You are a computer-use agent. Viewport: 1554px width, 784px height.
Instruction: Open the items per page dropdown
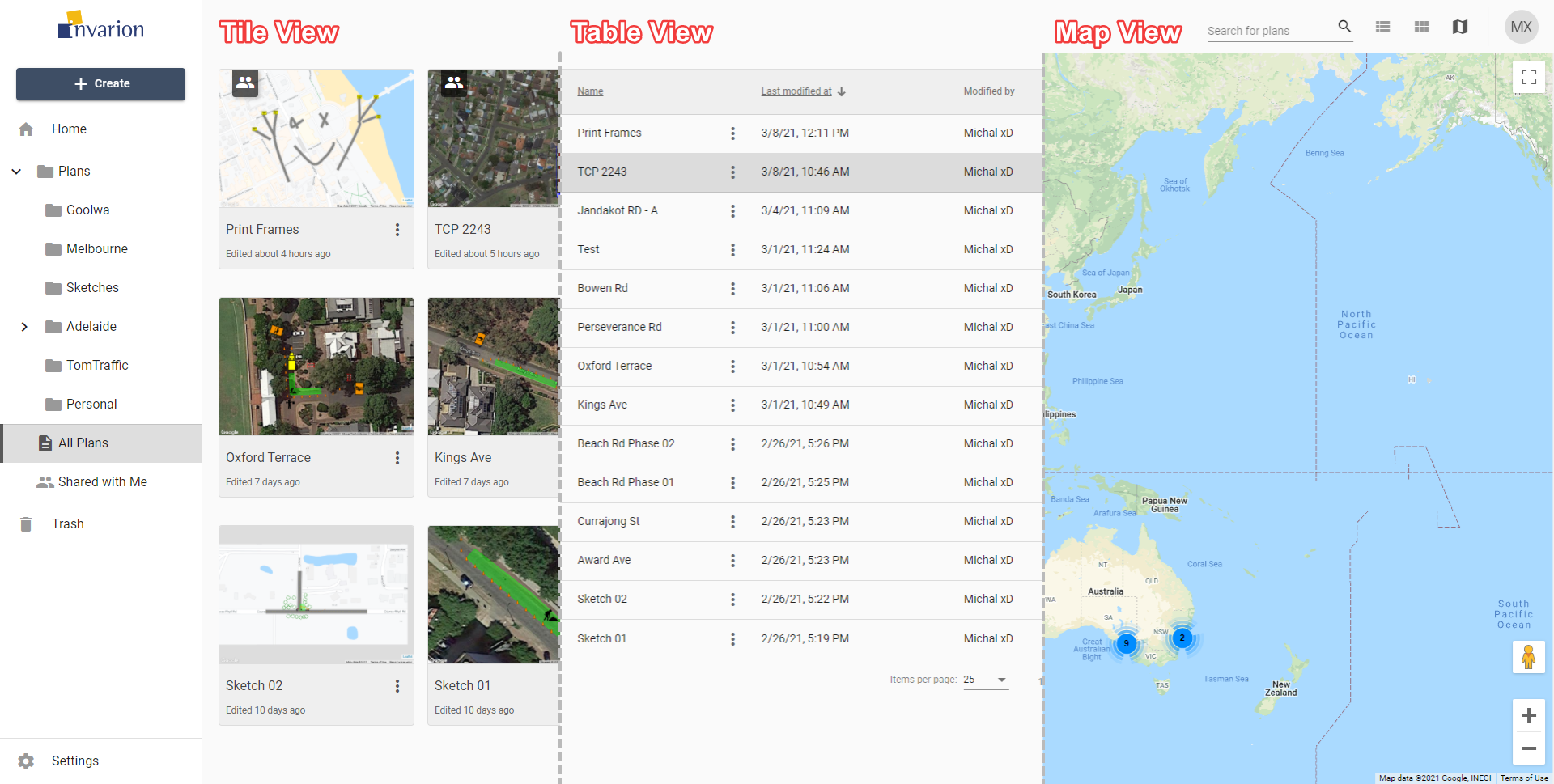click(986, 680)
